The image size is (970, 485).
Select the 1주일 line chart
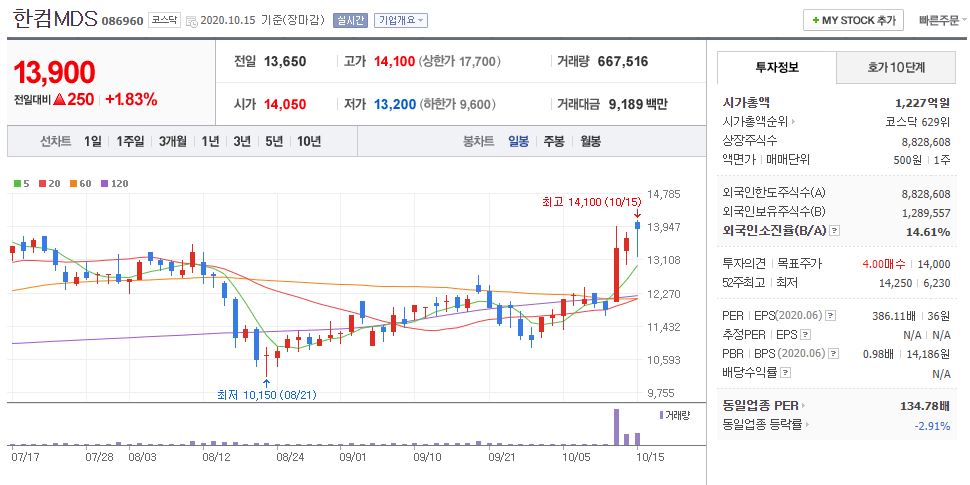tap(130, 141)
